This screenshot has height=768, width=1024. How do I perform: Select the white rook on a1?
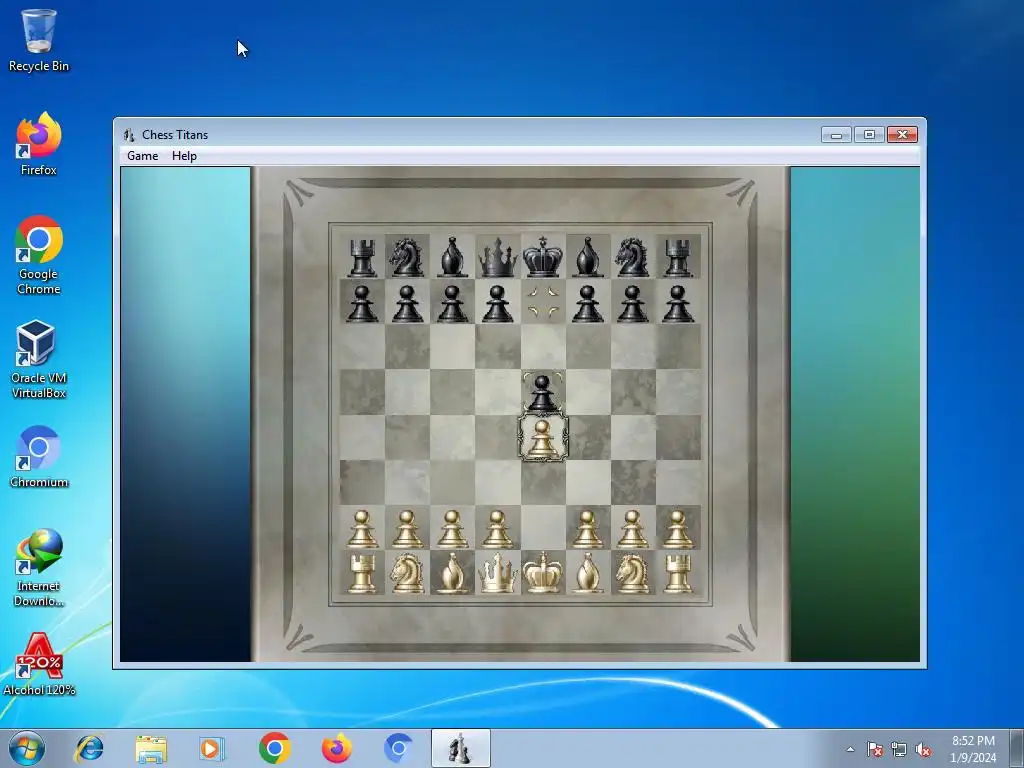362,573
